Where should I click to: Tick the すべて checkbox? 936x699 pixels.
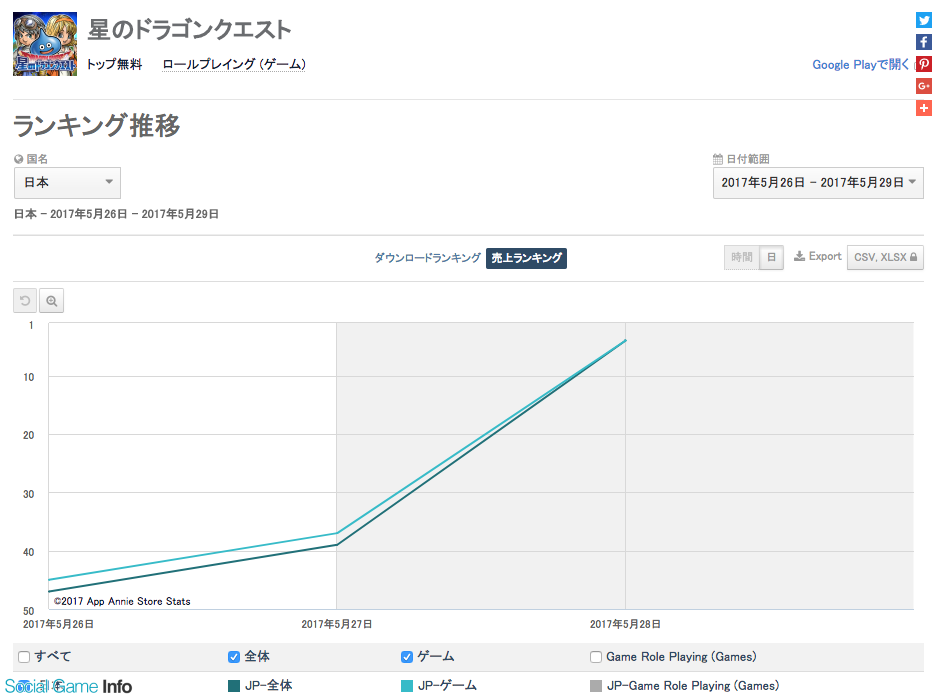pos(24,657)
